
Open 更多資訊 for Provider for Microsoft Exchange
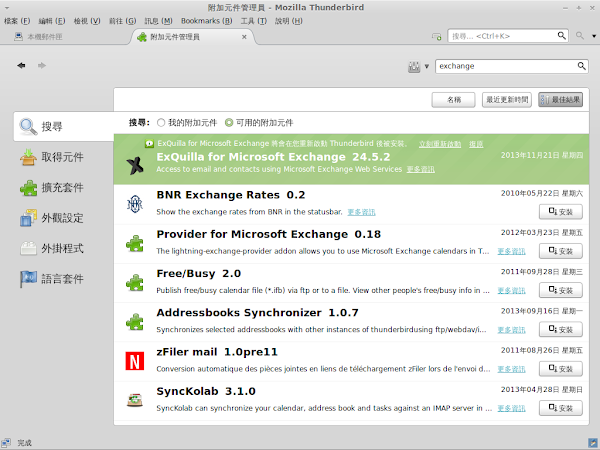(511, 251)
